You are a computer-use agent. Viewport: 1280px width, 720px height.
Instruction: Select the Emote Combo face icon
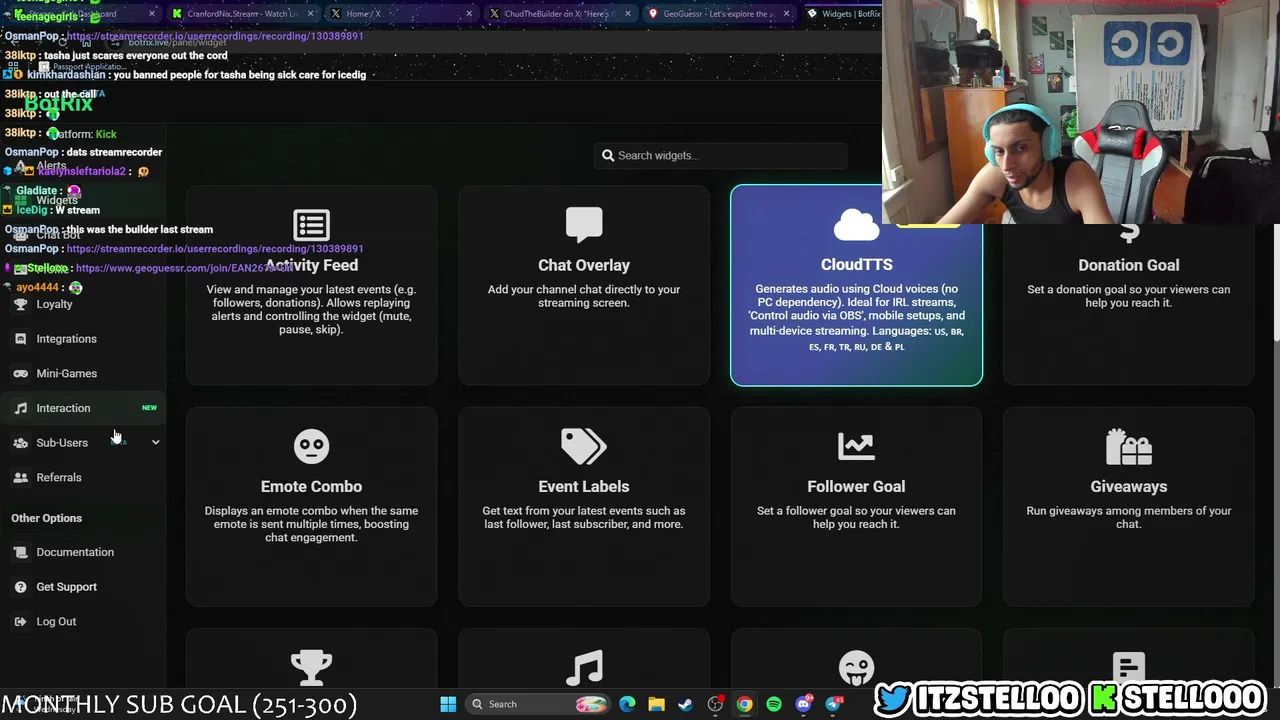point(311,446)
